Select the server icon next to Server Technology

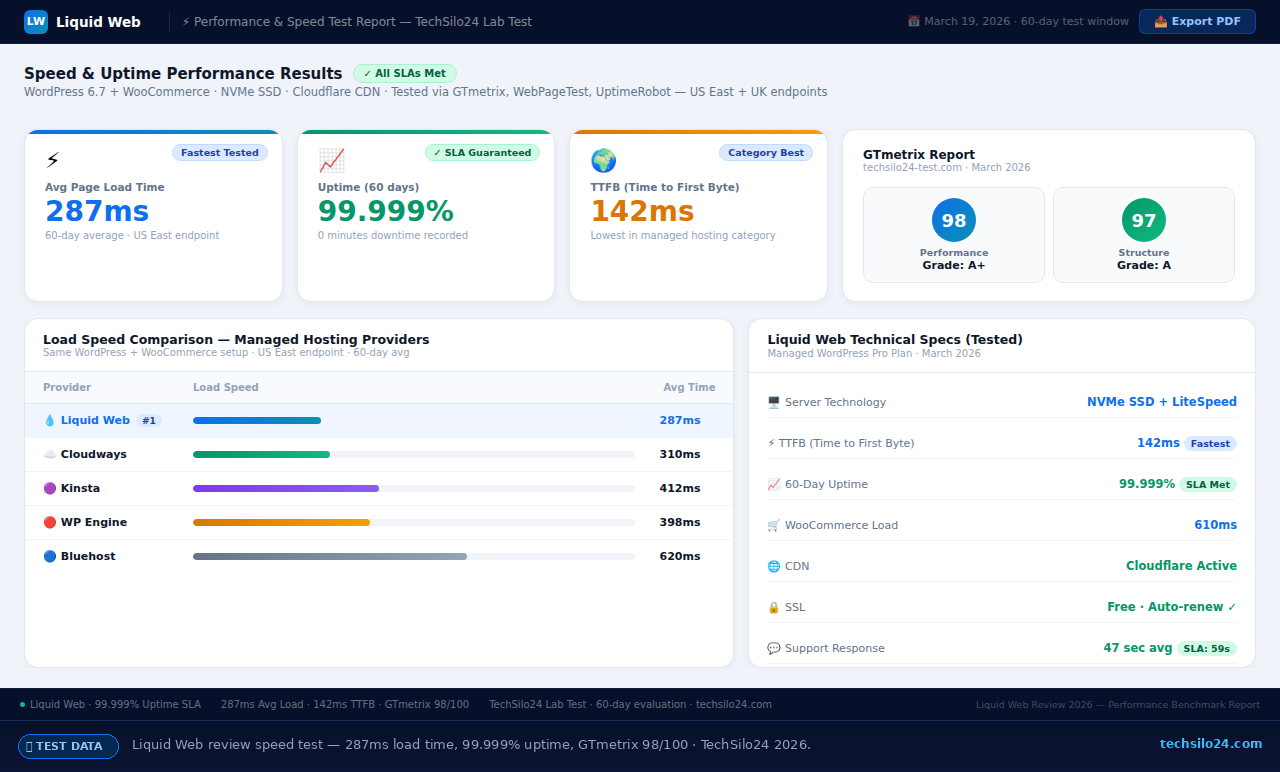pos(772,401)
